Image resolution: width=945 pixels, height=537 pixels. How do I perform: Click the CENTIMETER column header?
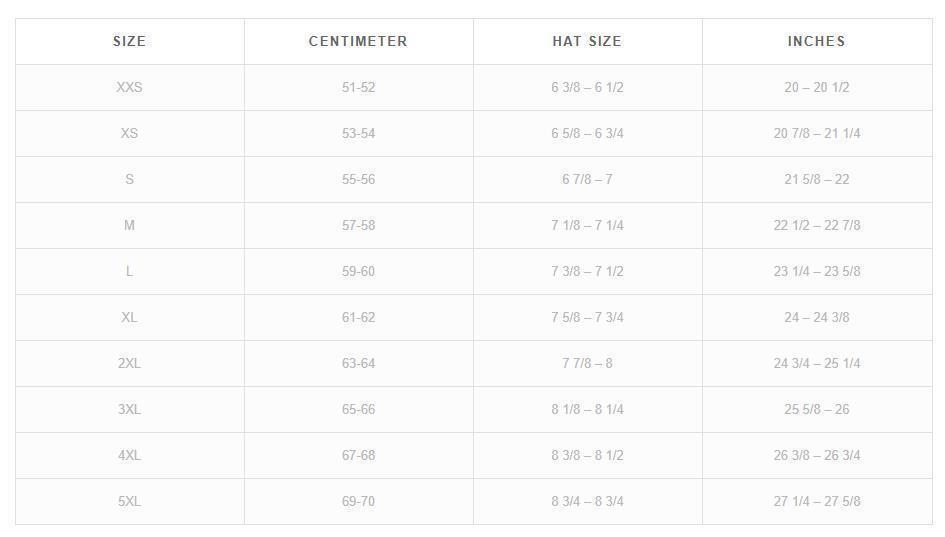click(358, 41)
